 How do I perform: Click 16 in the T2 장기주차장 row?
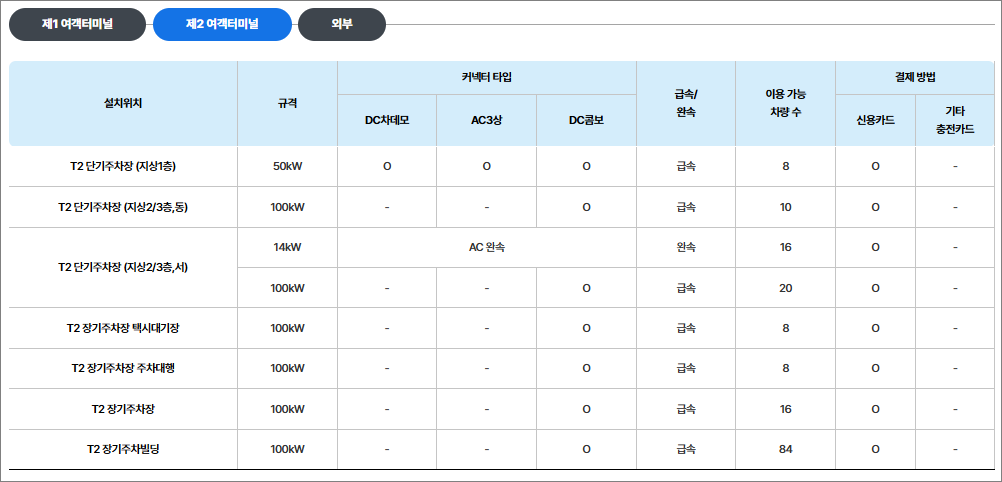(785, 408)
